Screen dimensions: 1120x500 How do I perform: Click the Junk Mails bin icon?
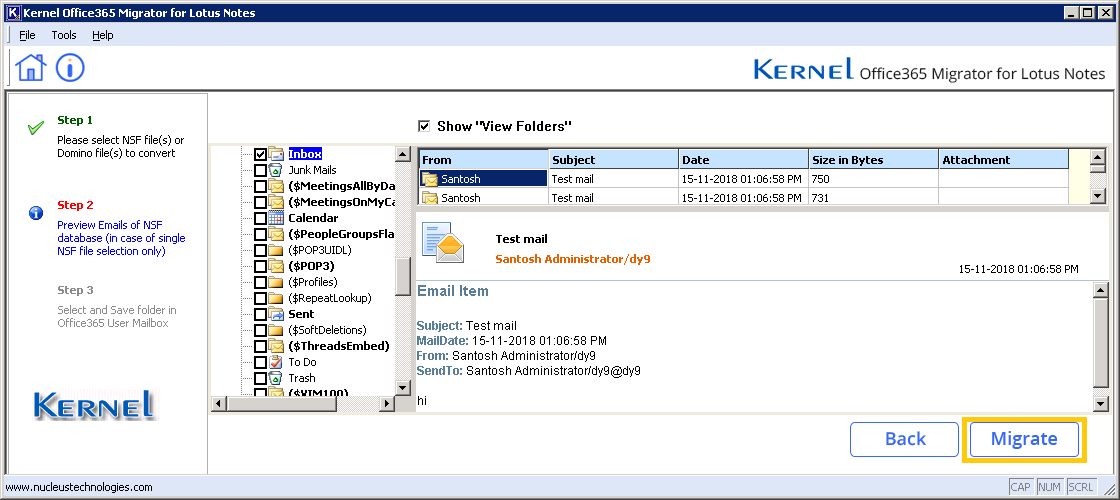click(x=276, y=170)
